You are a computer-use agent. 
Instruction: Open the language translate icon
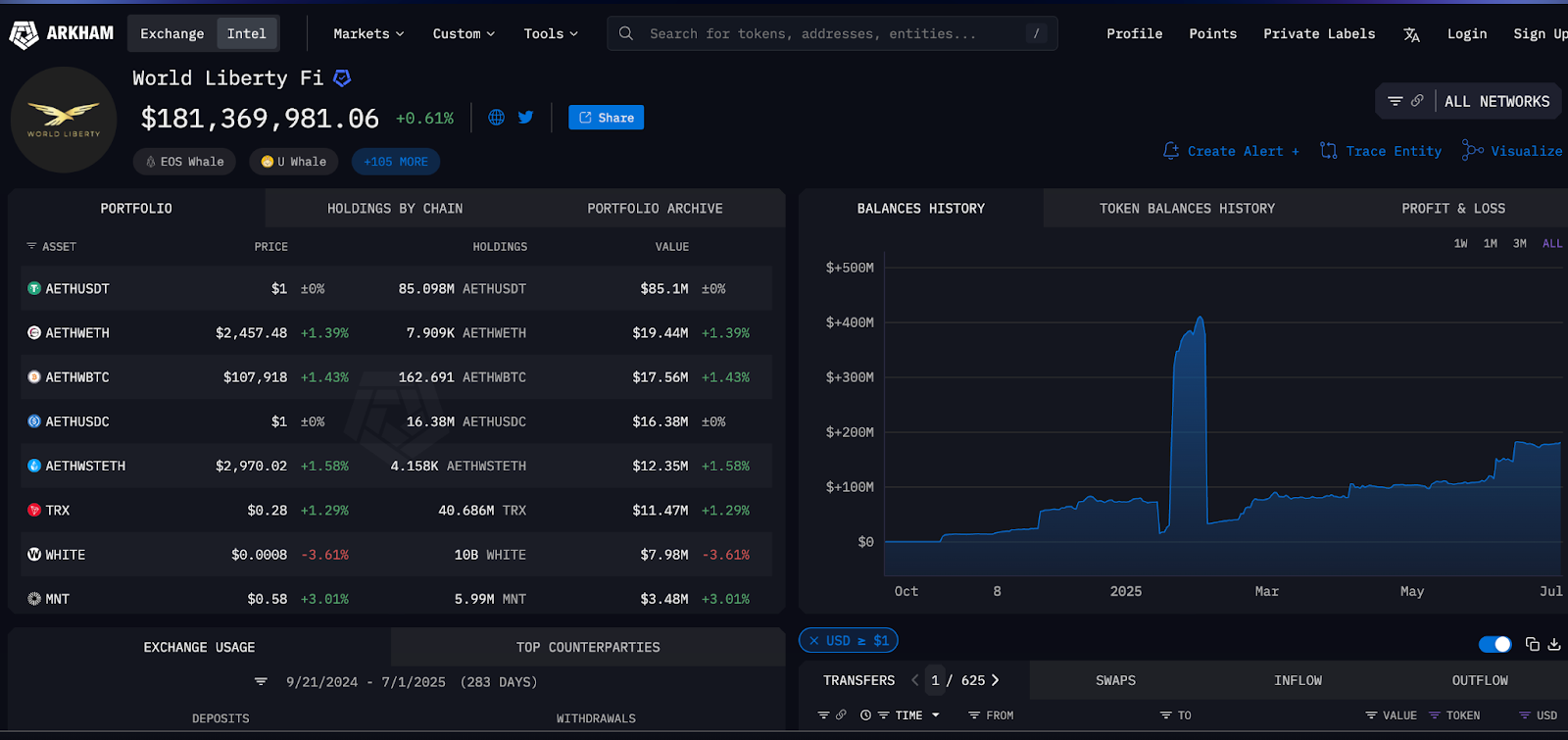point(1411,34)
